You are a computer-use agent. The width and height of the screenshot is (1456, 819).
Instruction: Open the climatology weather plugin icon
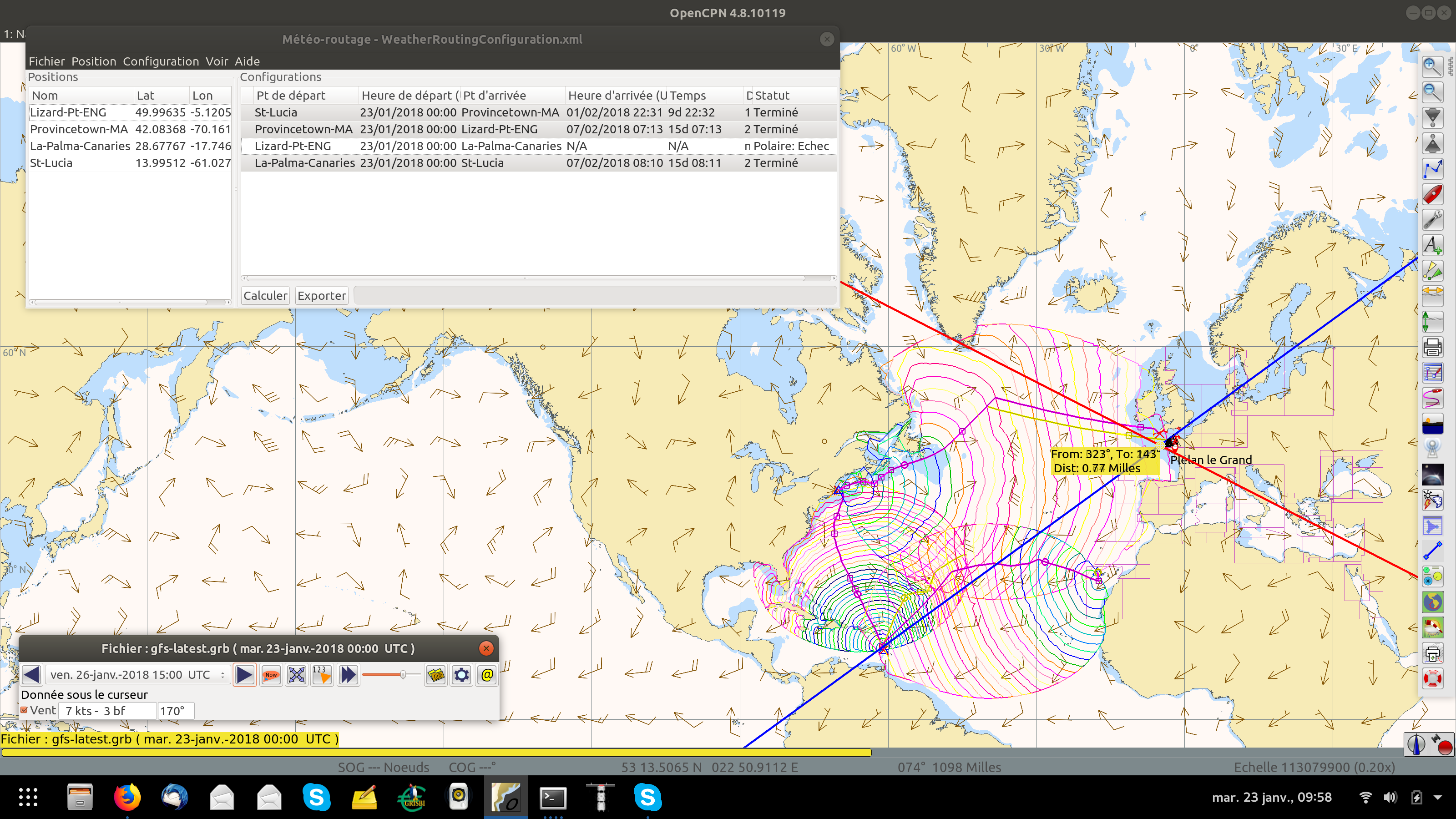click(1432, 500)
